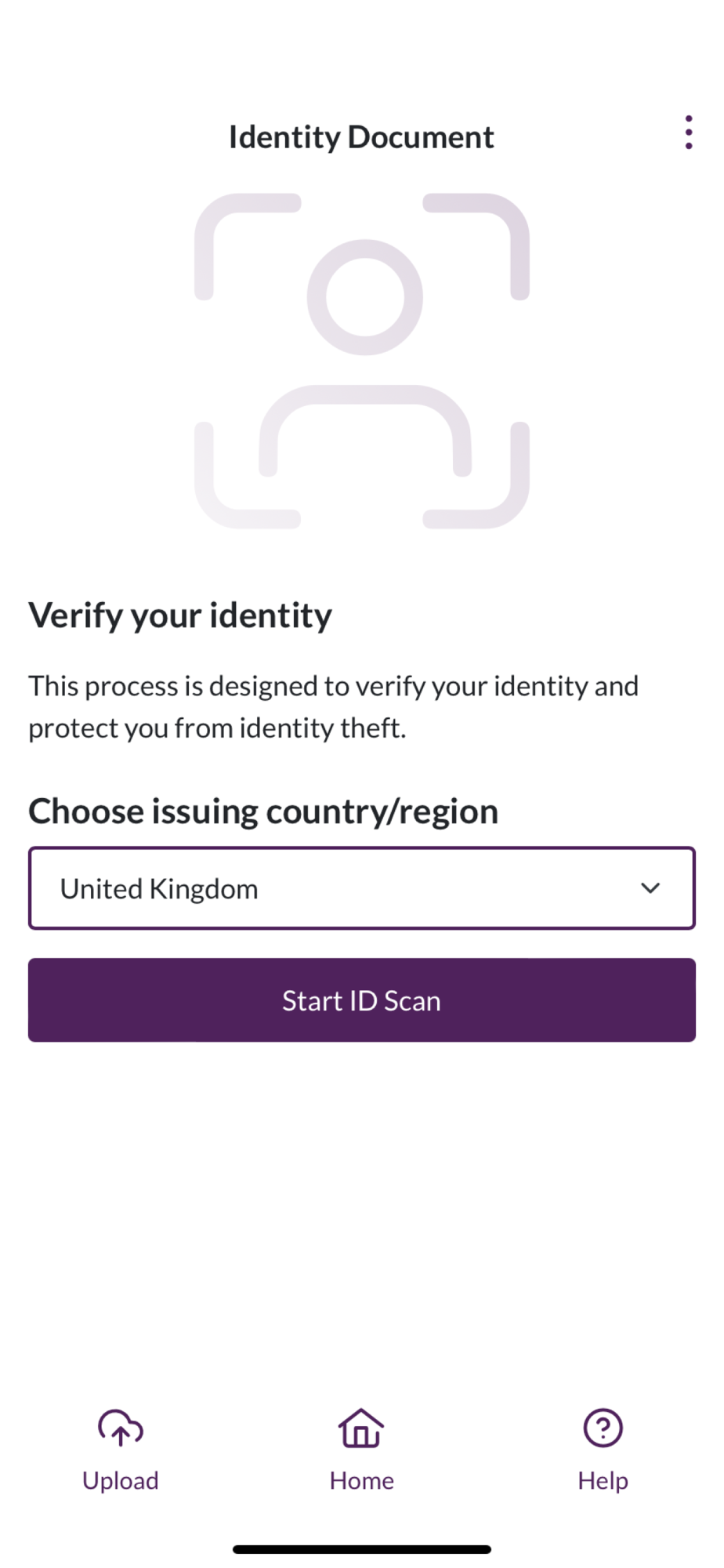
Task: Go to the Home tab label
Action: (x=361, y=1480)
